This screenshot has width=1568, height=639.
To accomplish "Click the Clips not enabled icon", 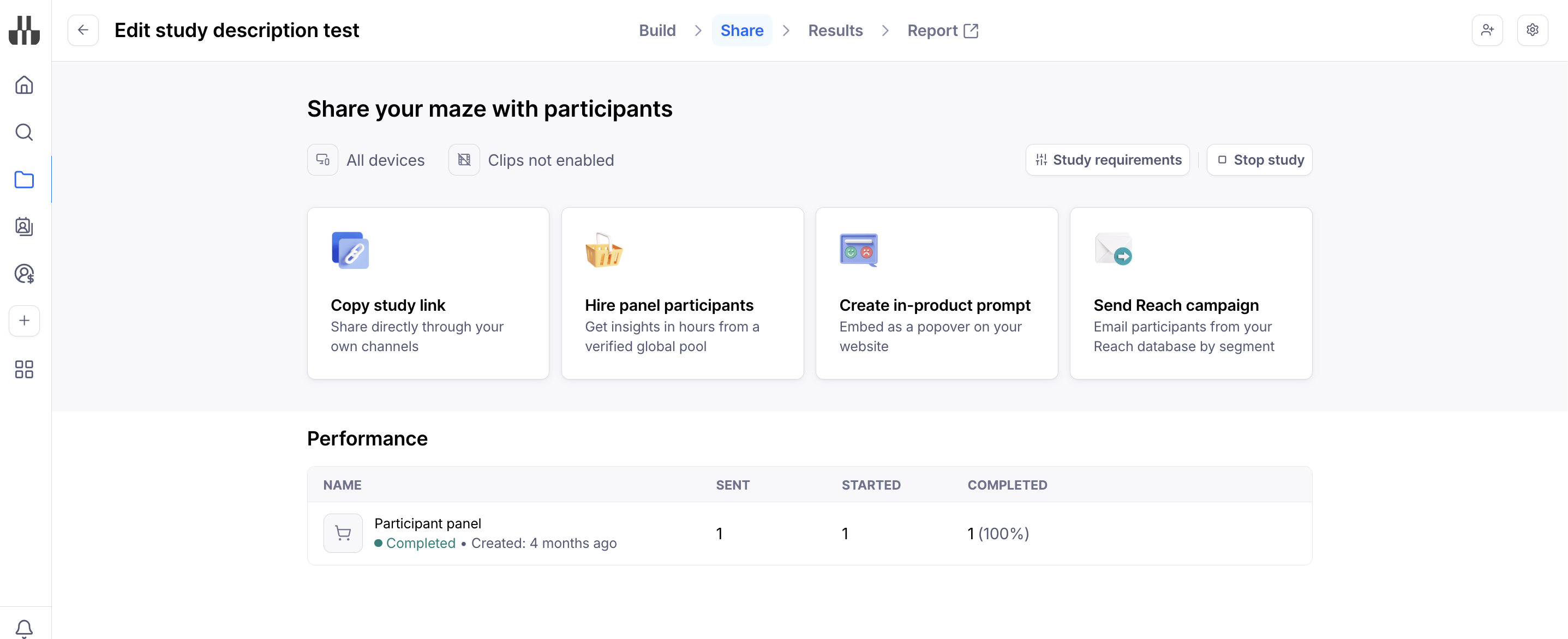I will click(464, 160).
